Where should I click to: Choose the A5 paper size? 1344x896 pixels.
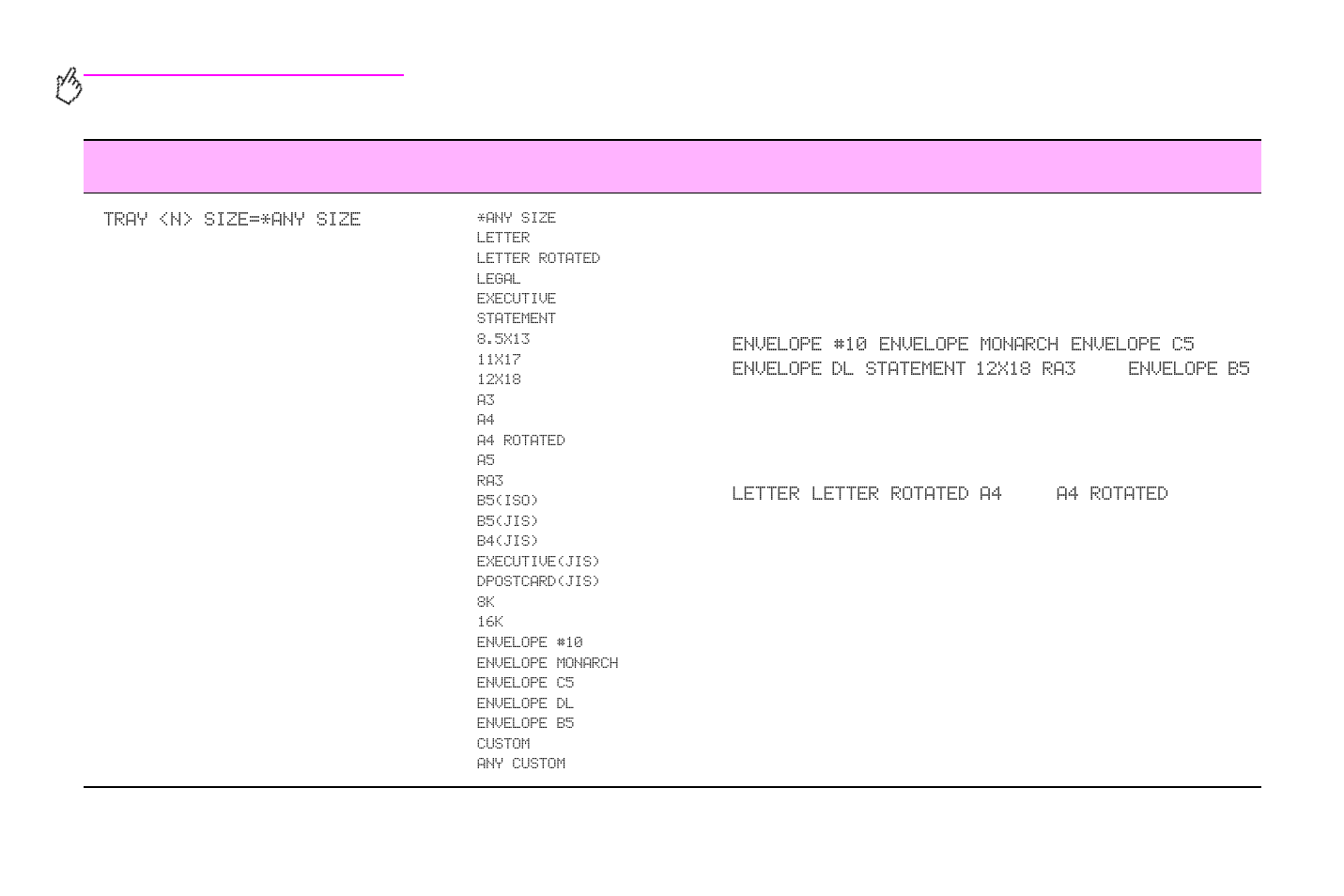[x=485, y=460]
